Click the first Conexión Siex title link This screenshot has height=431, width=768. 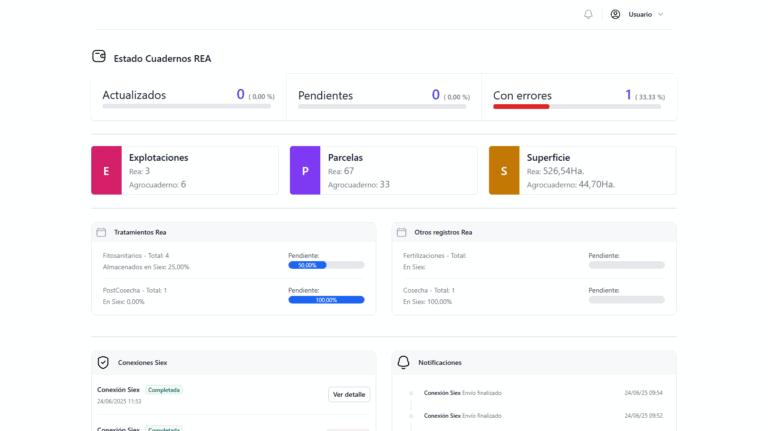pyautogui.click(x=118, y=389)
